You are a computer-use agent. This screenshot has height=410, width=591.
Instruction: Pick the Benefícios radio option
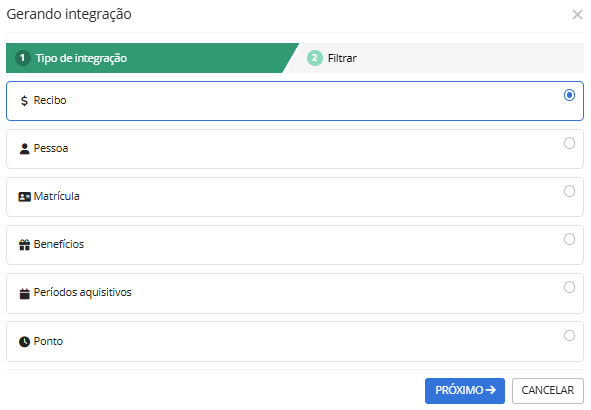point(569,239)
